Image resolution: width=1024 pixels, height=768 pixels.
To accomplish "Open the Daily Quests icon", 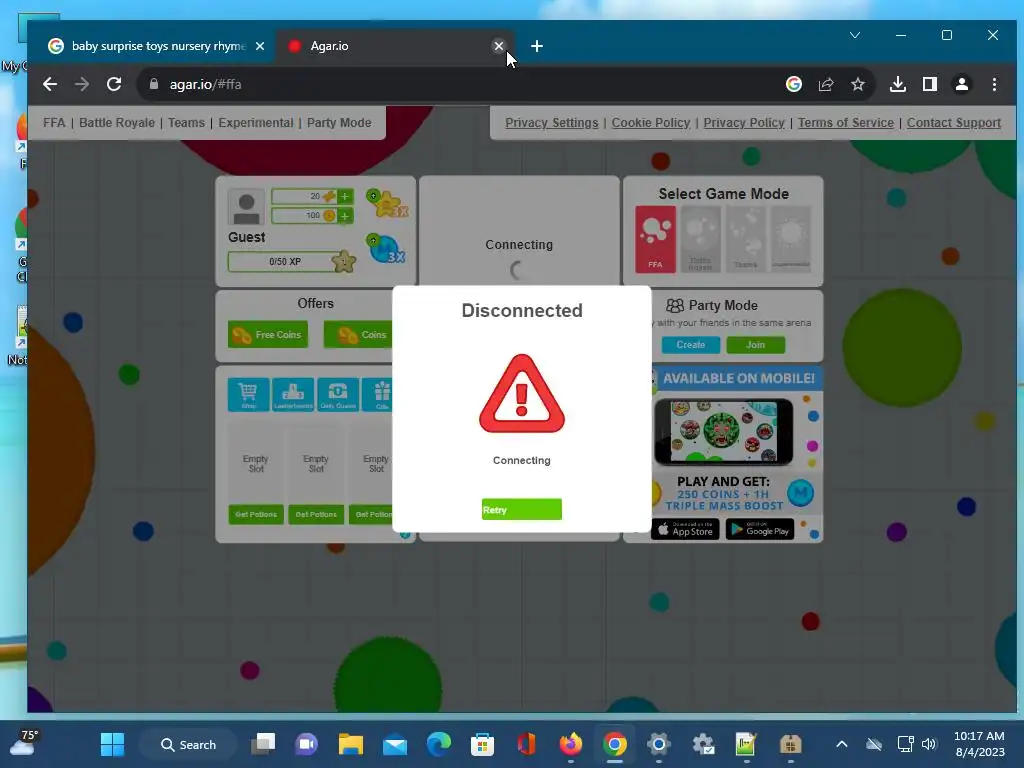I will pyautogui.click(x=338, y=394).
